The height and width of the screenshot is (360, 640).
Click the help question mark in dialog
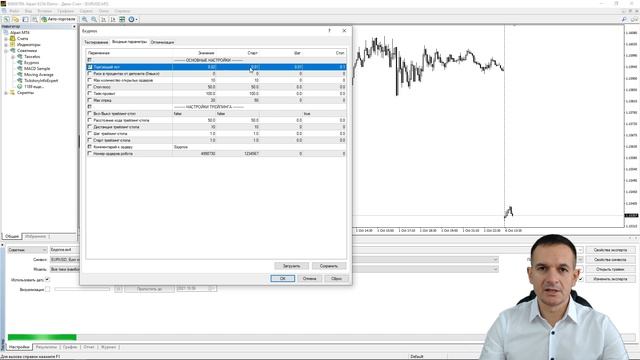(x=329, y=31)
